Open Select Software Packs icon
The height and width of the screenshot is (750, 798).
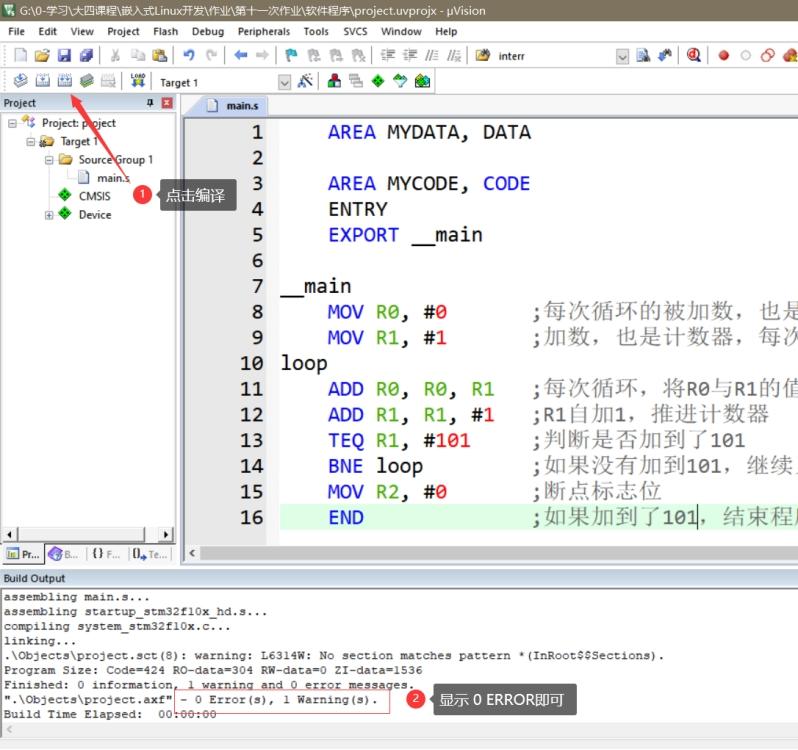tap(401, 80)
